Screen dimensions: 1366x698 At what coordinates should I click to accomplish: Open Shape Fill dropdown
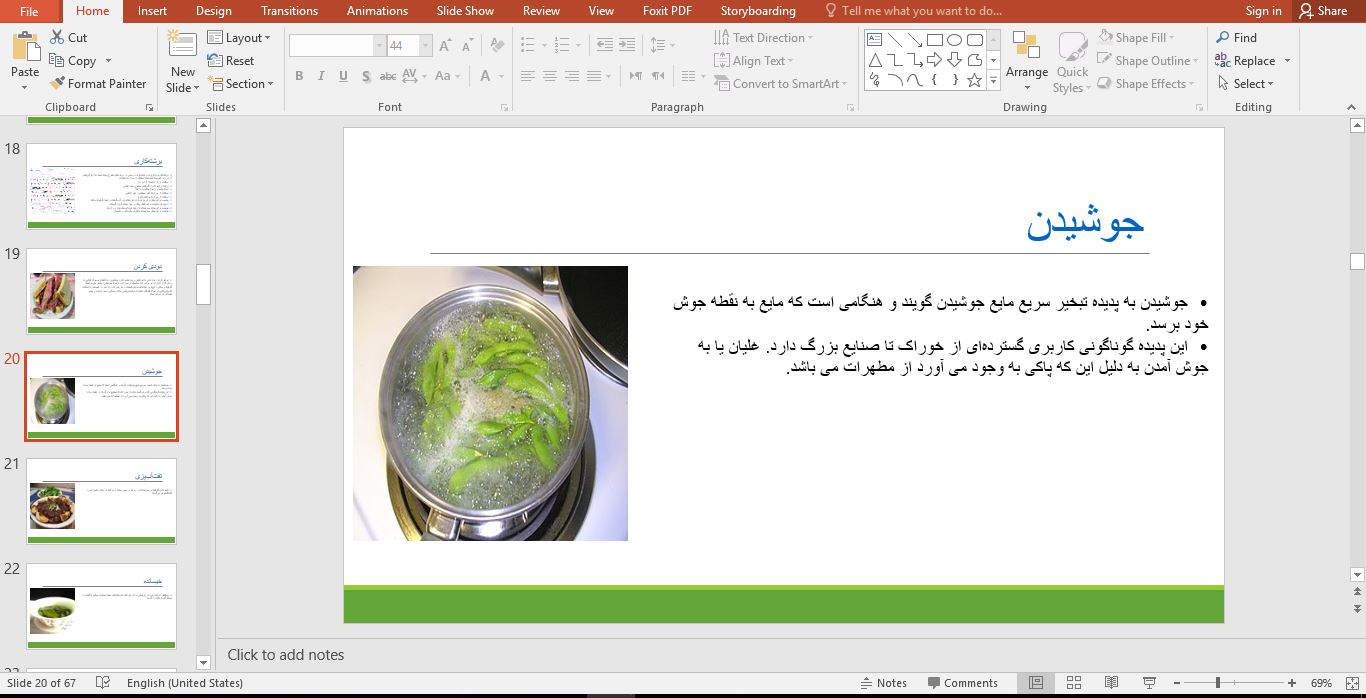1137,37
